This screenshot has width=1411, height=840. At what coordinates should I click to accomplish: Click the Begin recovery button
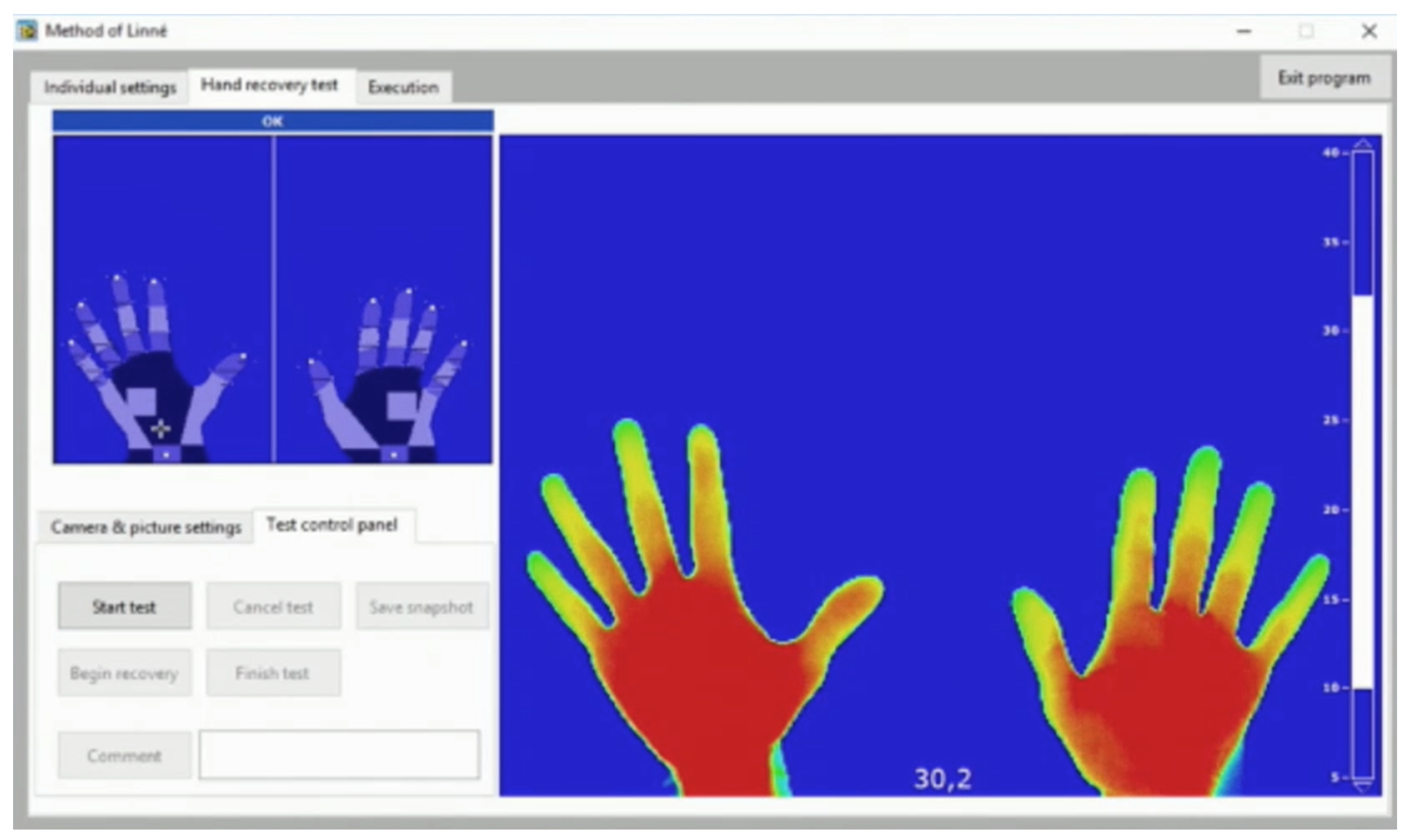point(124,673)
